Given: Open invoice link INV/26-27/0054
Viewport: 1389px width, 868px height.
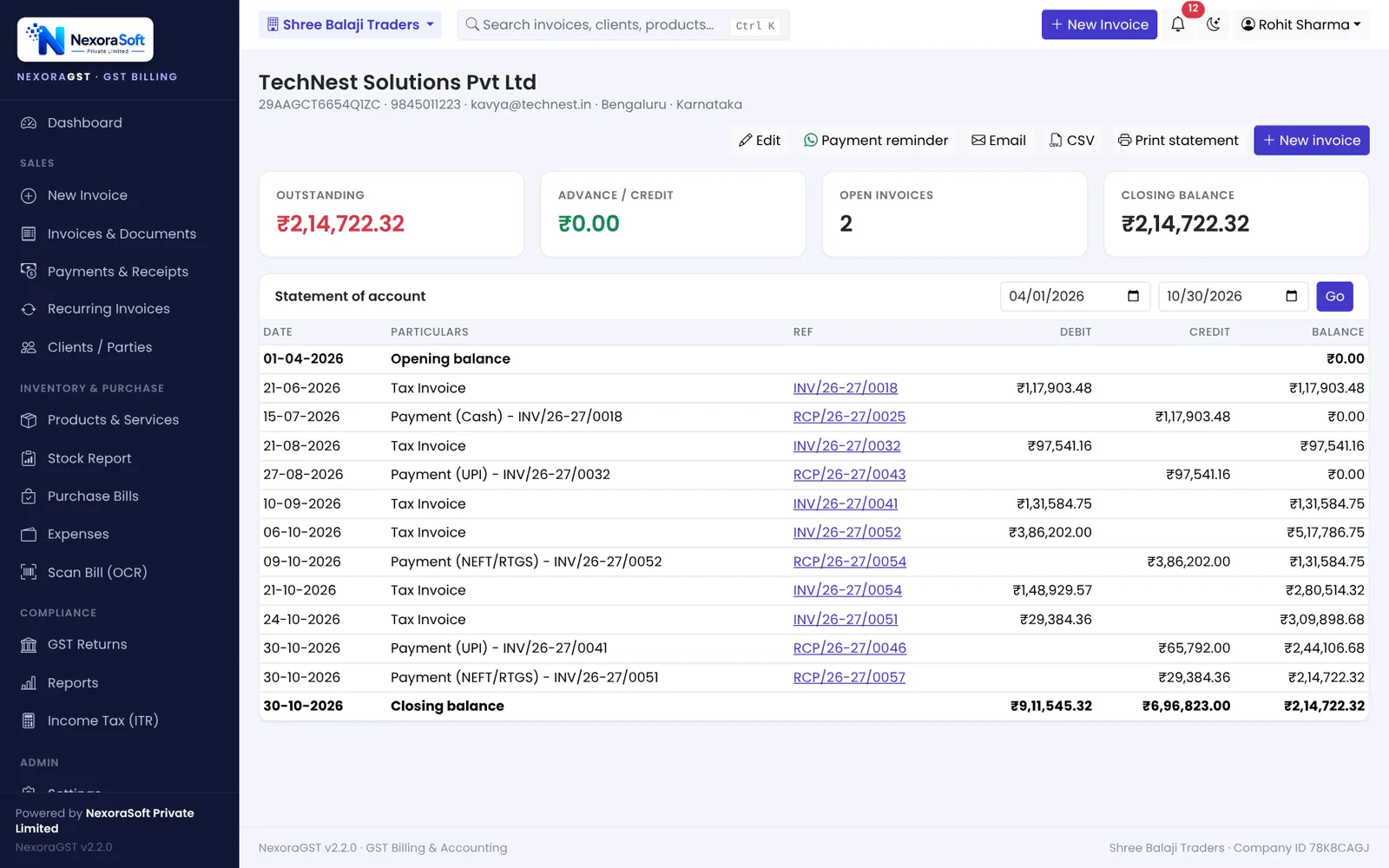Looking at the screenshot, I should tap(847, 590).
